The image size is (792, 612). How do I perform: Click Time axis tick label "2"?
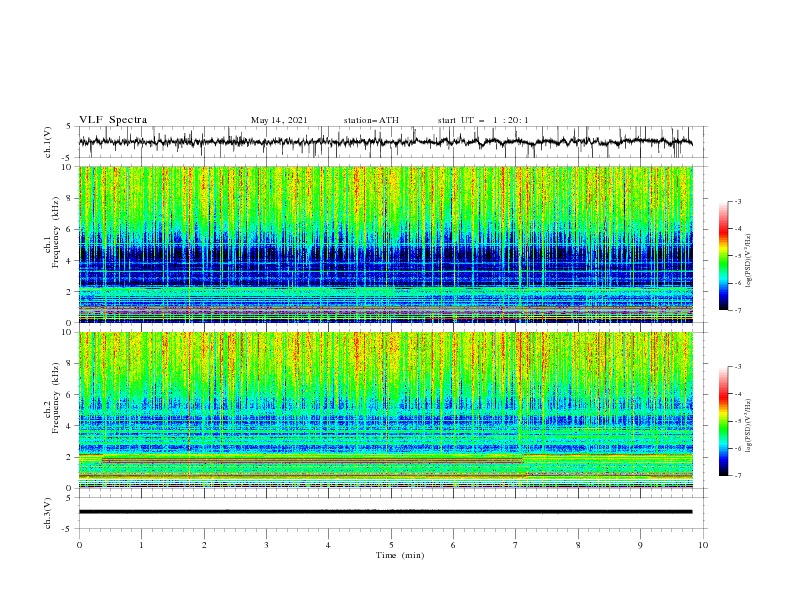click(x=204, y=545)
